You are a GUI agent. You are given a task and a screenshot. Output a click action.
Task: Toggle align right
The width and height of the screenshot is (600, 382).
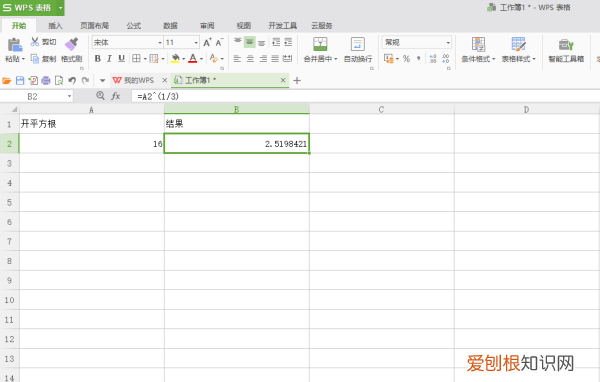coord(263,58)
